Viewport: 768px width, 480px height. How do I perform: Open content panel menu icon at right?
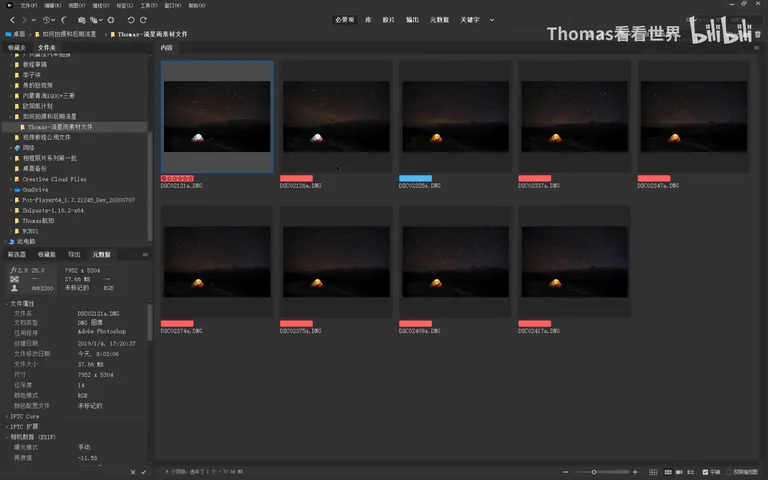point(757,48)
